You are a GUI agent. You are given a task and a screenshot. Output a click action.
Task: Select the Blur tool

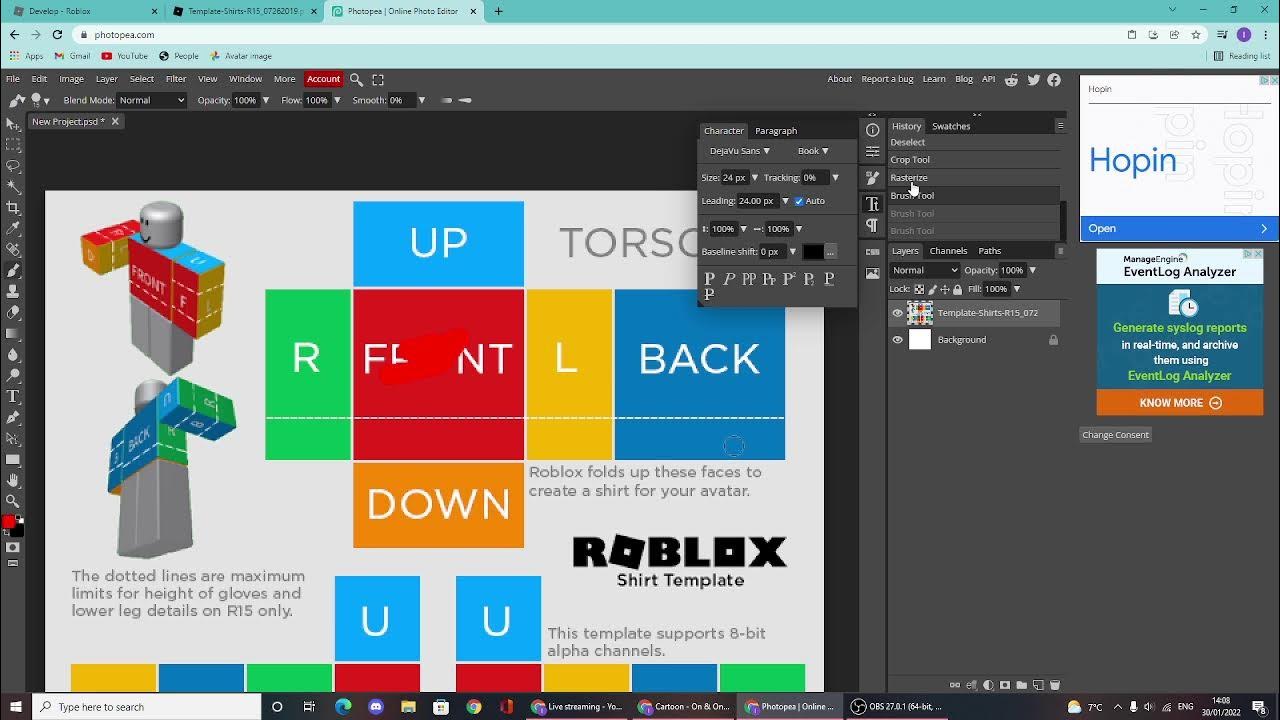13,355
